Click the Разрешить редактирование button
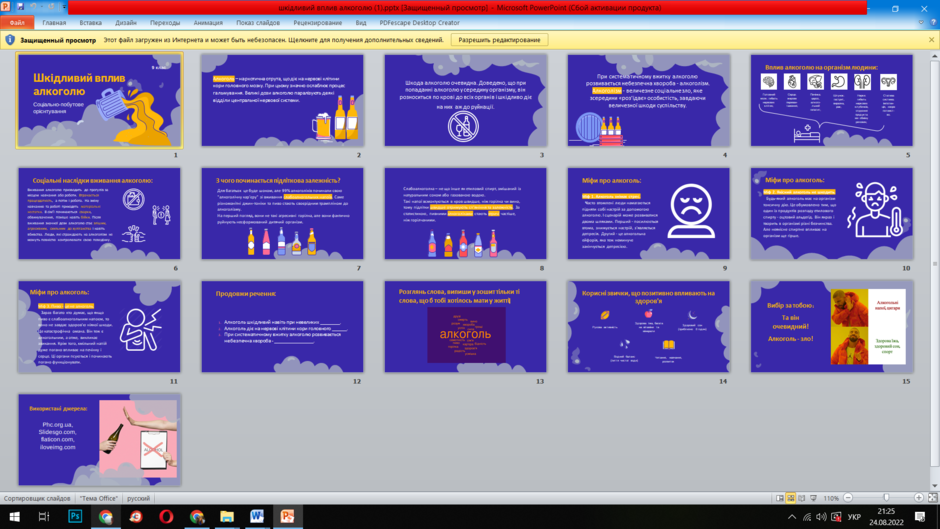 (x=499, y=40)
